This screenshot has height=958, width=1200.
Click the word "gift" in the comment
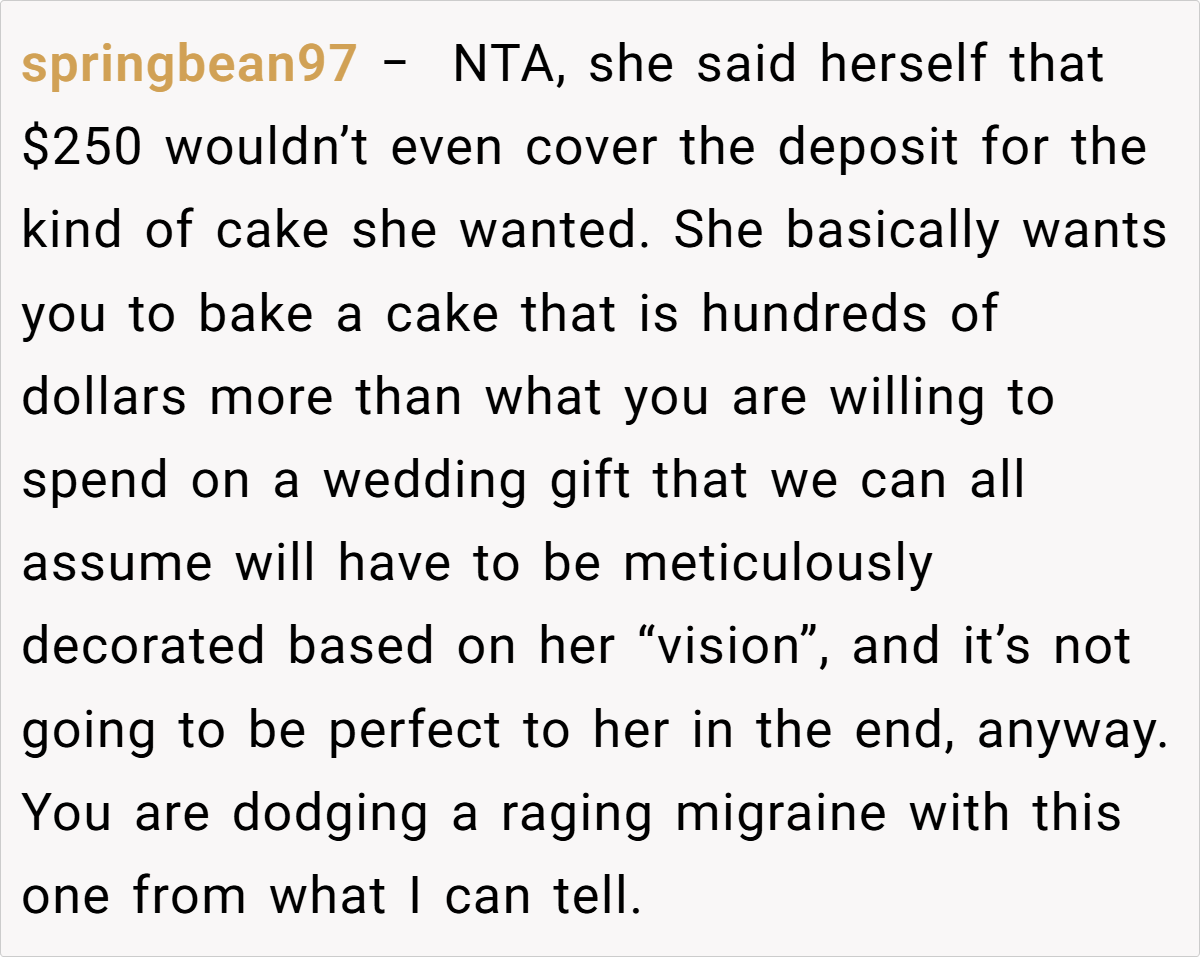591,481
